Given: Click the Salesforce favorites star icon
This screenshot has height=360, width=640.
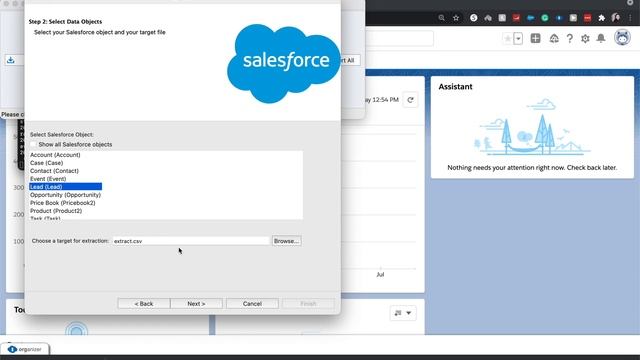Looking at the screenshot, I should pyautogui.click(x=507, y=39).
